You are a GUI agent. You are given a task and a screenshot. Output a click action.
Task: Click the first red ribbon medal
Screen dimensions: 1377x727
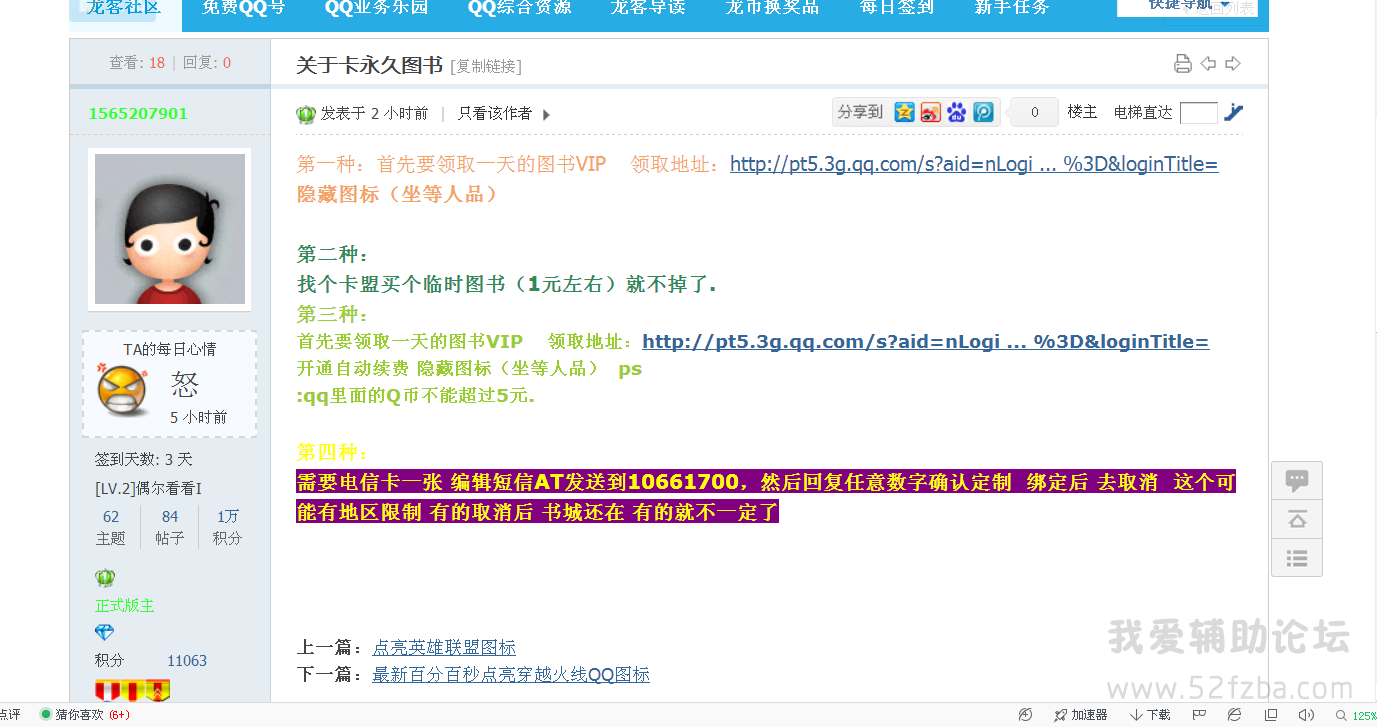point(108,690)
